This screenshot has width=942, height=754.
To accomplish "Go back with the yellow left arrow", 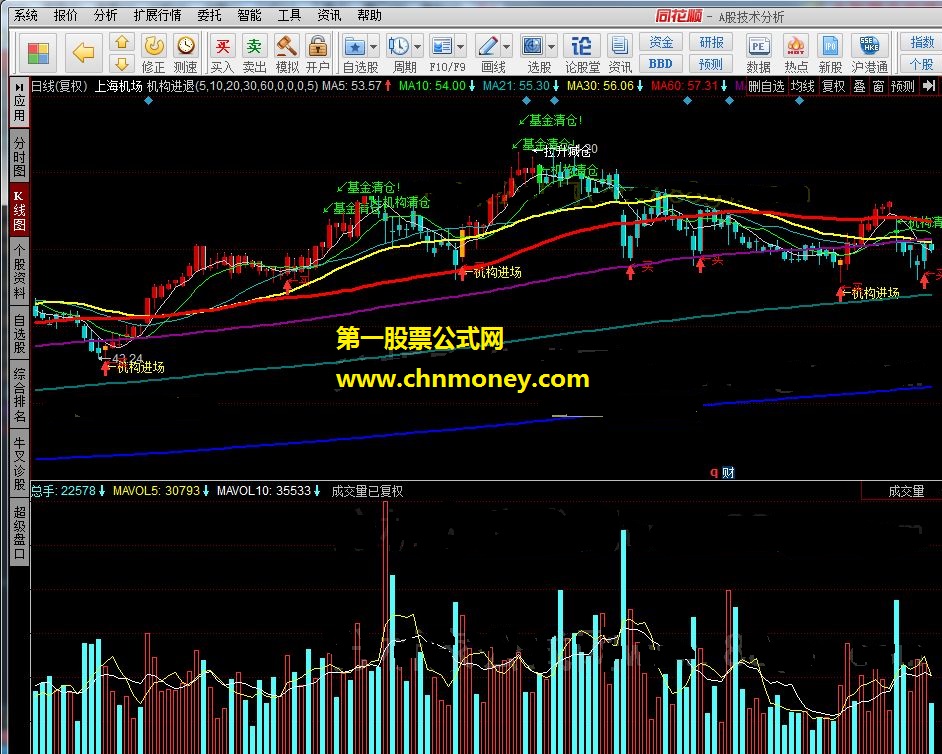I will click(x=83, y=53).
